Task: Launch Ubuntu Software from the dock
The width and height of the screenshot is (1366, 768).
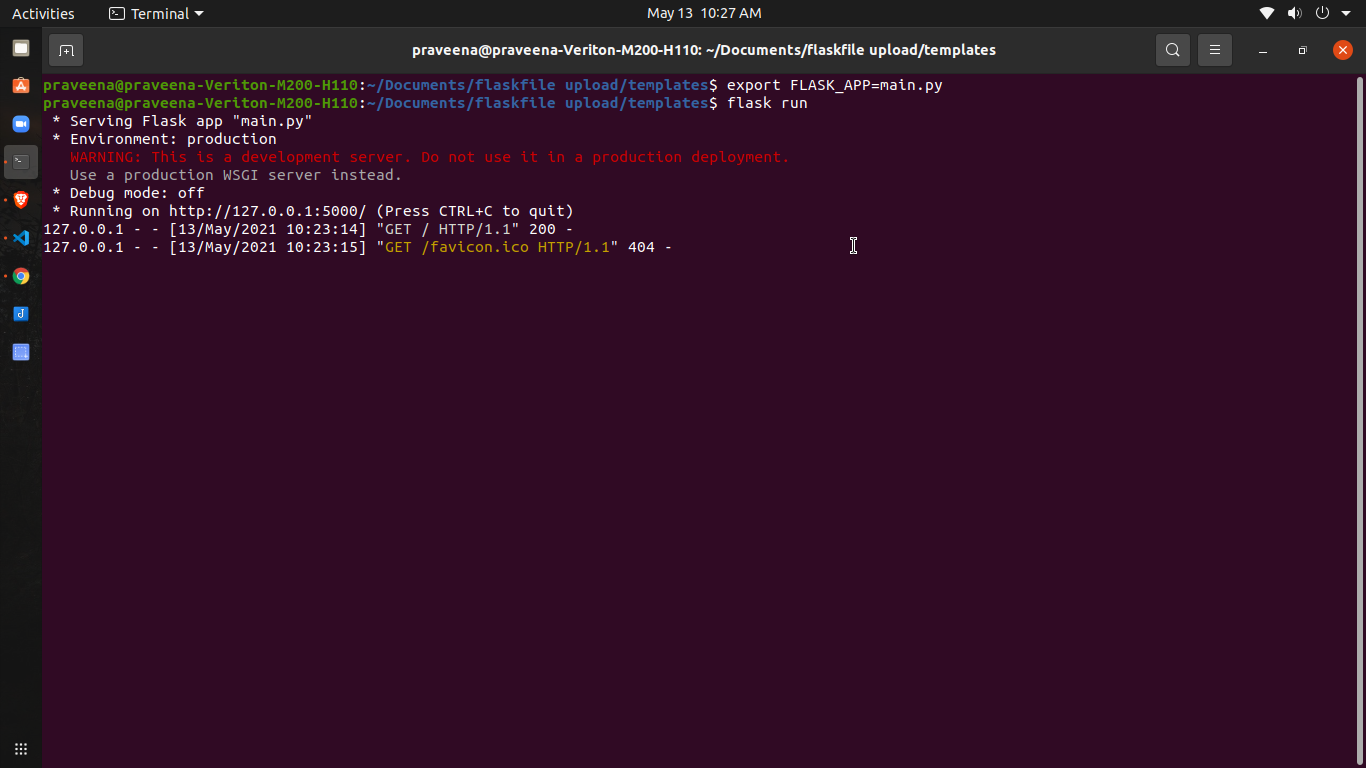Action: 21,86
